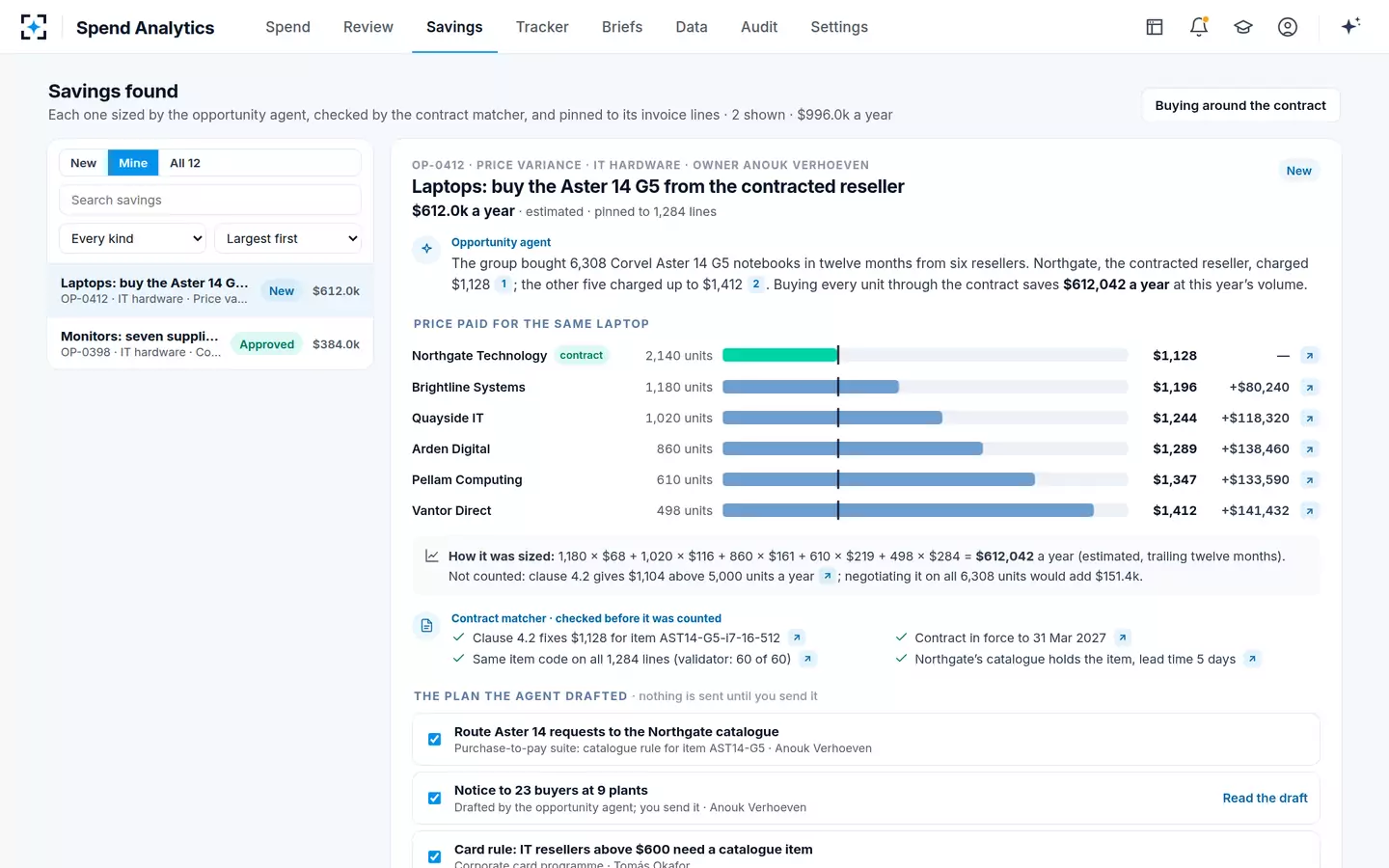Screen dimensions: 1389x868
Task: Open the layout panel icon in header
Action: point(1155,27)
